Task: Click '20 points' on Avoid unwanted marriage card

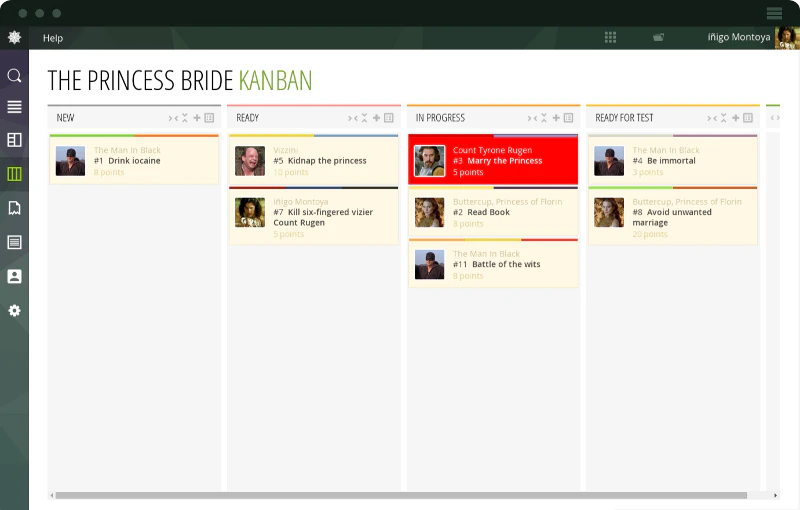Action: point(650,234)
